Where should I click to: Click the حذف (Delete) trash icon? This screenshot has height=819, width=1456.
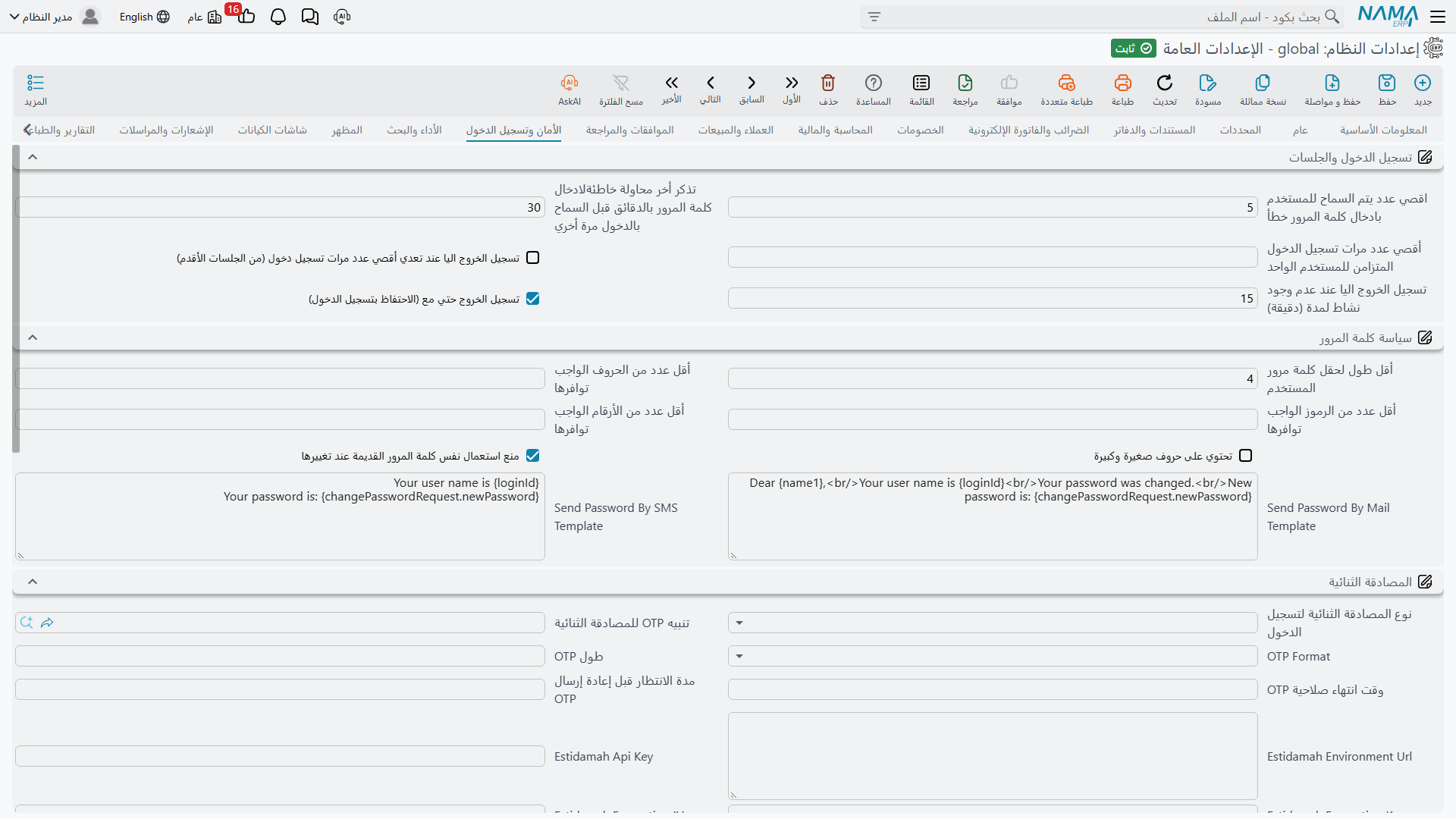pyautogui.click(x=828, y=83)
